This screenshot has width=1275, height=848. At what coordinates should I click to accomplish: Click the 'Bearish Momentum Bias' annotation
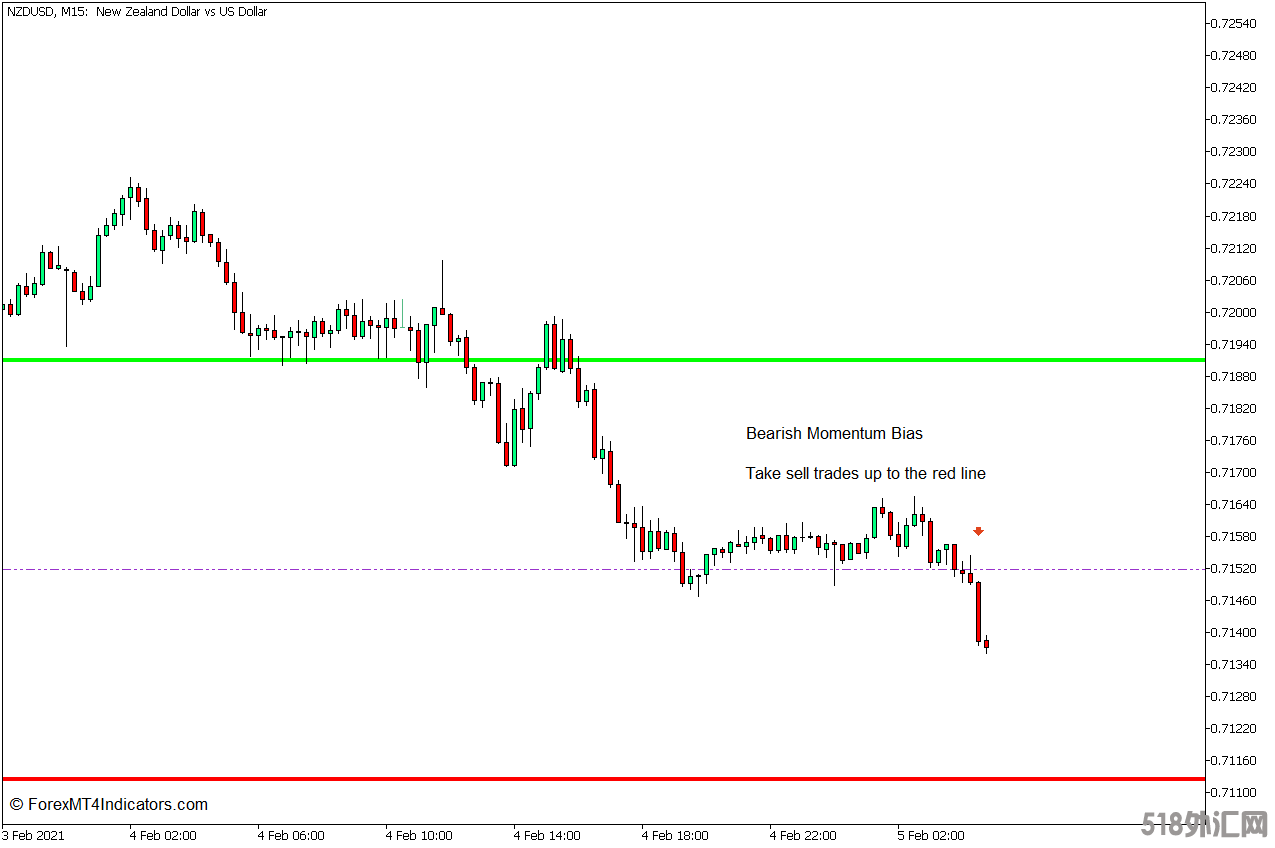click(x=834, y=434)
